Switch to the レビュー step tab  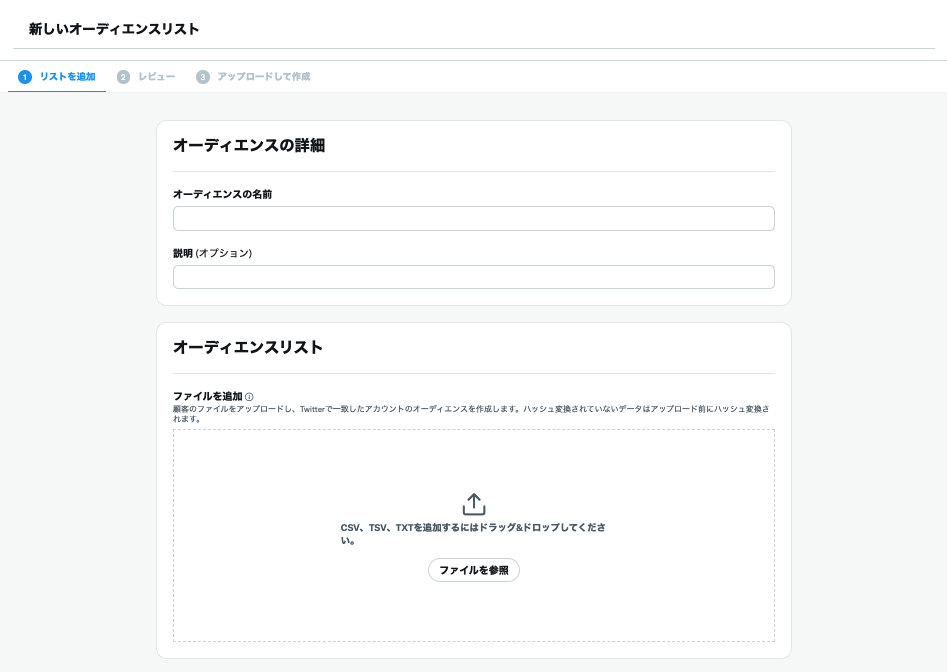tap(156, 77)
